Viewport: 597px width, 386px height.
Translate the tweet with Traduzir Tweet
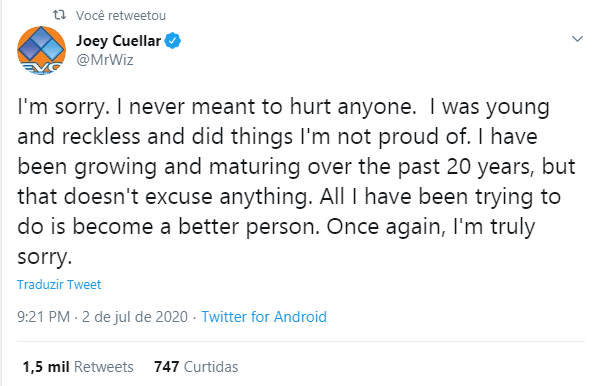coord(59,284)
